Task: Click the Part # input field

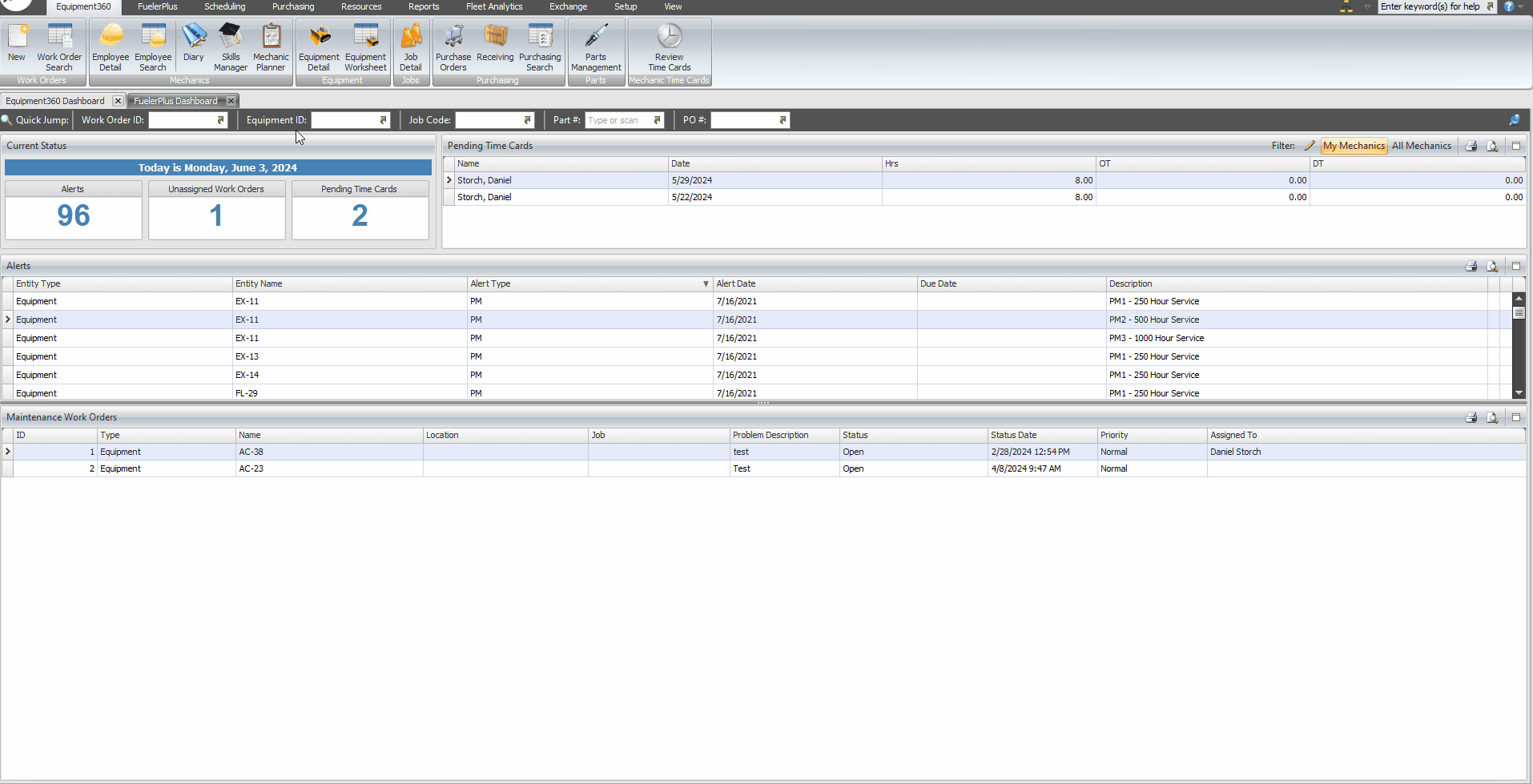Action: tap(618, 120)
